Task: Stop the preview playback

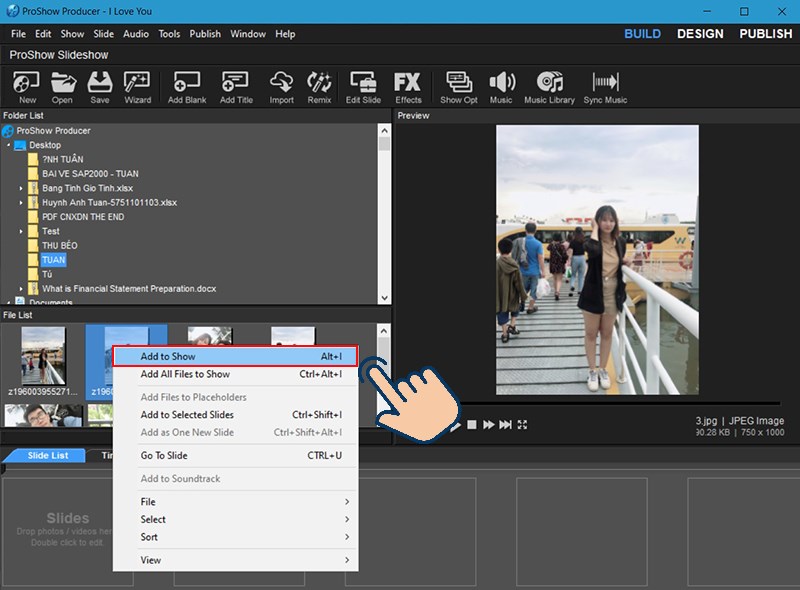Action: (x=472, y=425)
